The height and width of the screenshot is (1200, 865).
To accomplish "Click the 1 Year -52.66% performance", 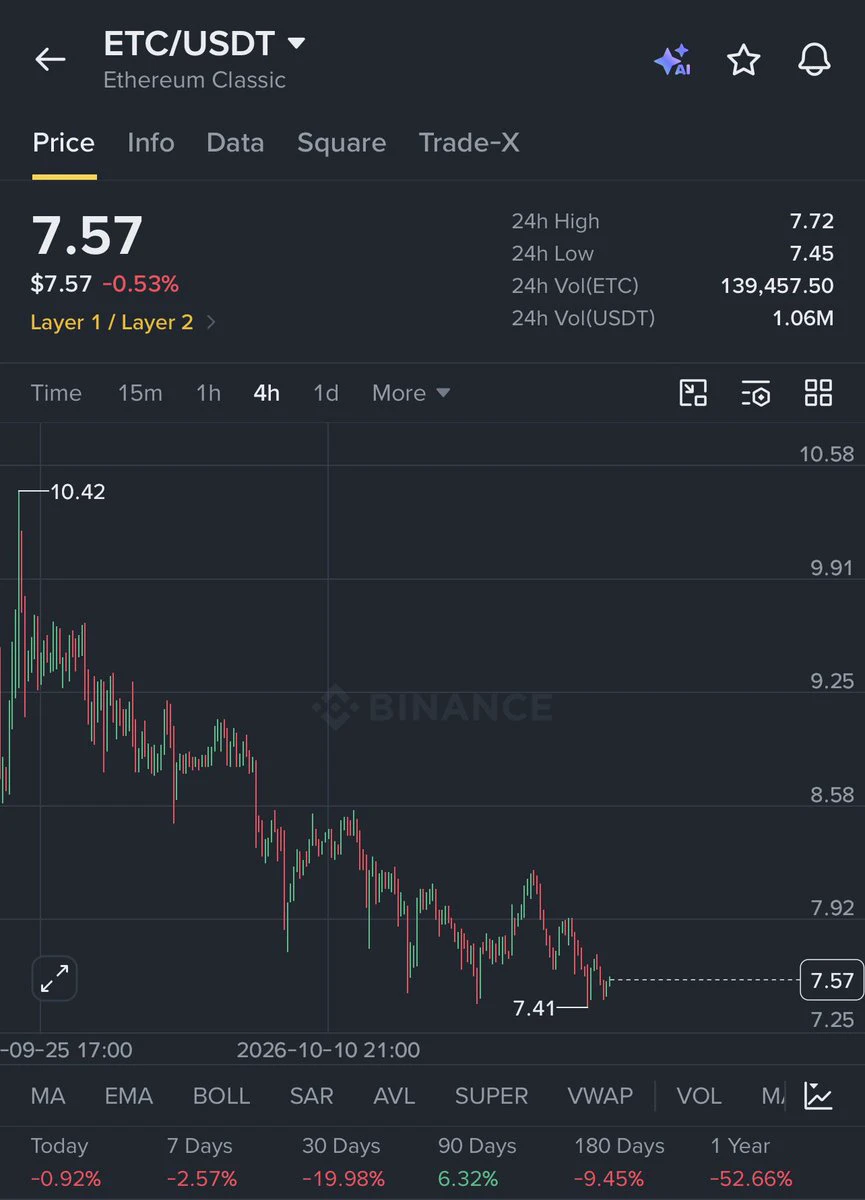I will click(x=752, y=1162).
